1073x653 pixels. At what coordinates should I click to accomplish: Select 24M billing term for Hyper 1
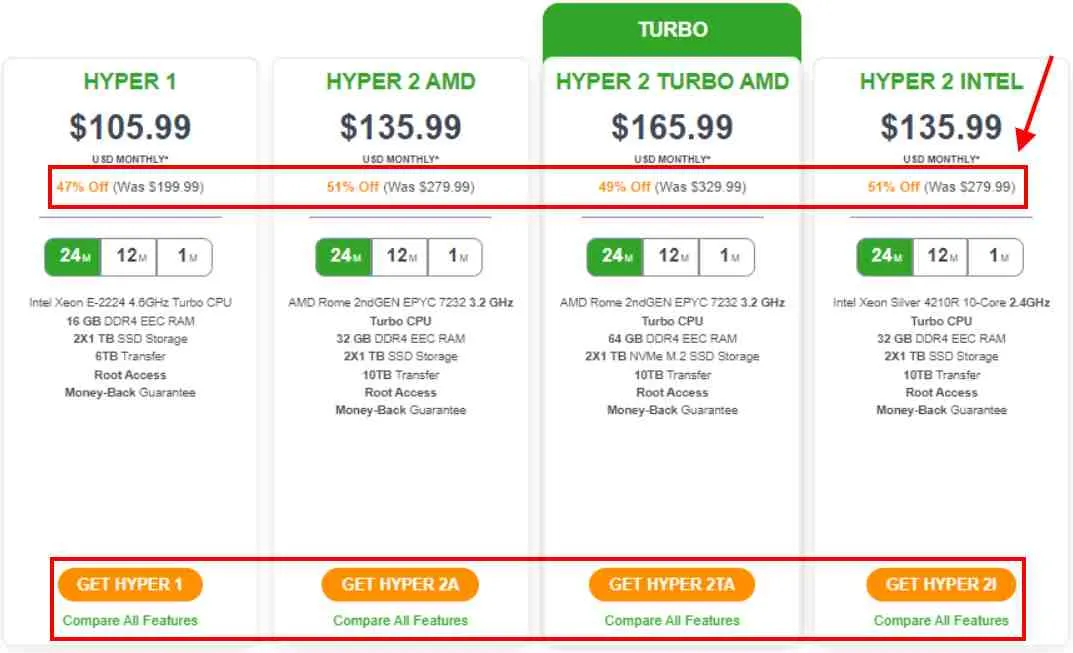click(73, 257)
